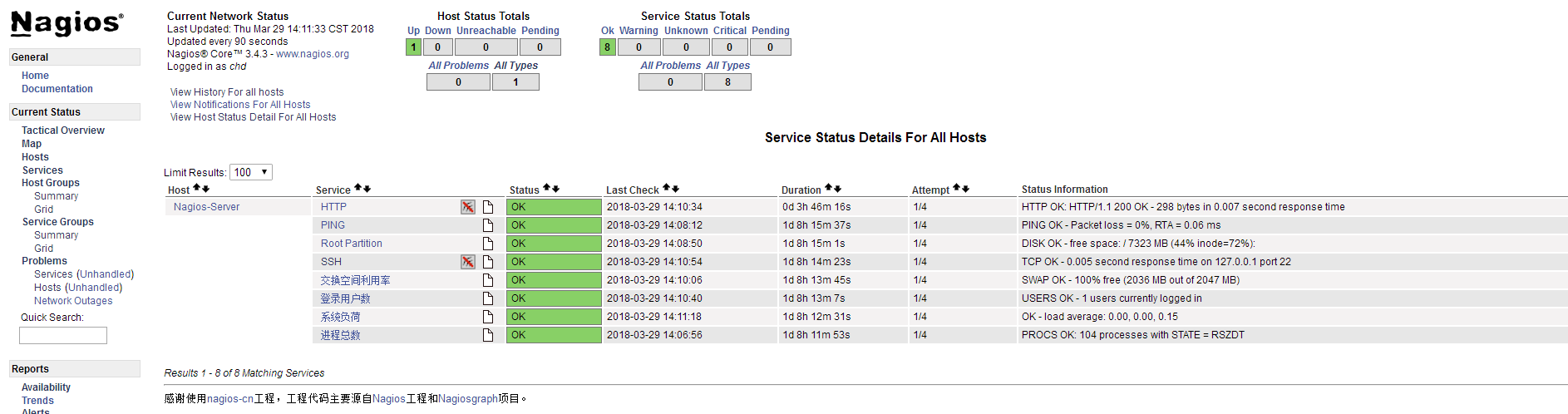Click the host Unreachable column header

(486, 31)
